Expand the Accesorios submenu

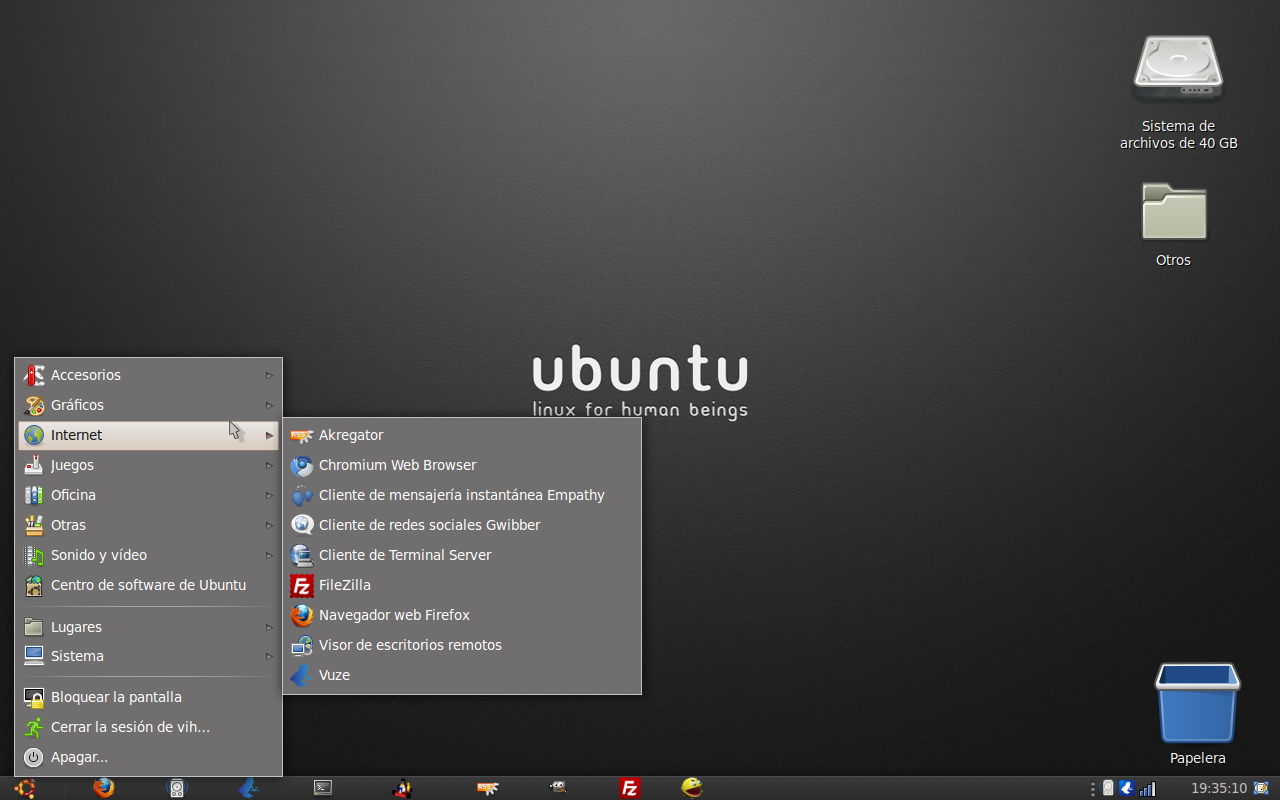[x=148, y=375]
